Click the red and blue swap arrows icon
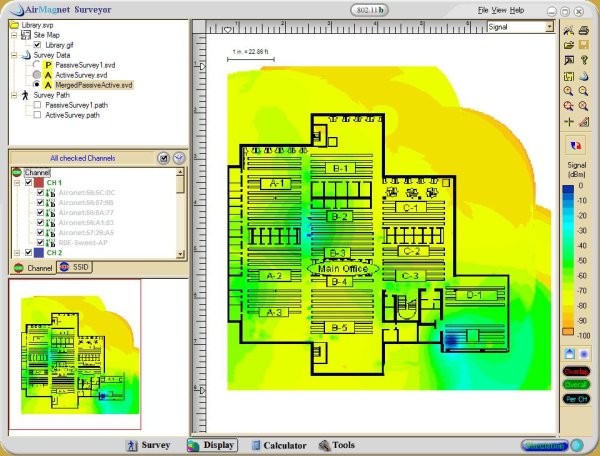The height and width of the screenshot is (456, 600). (575, 146)
